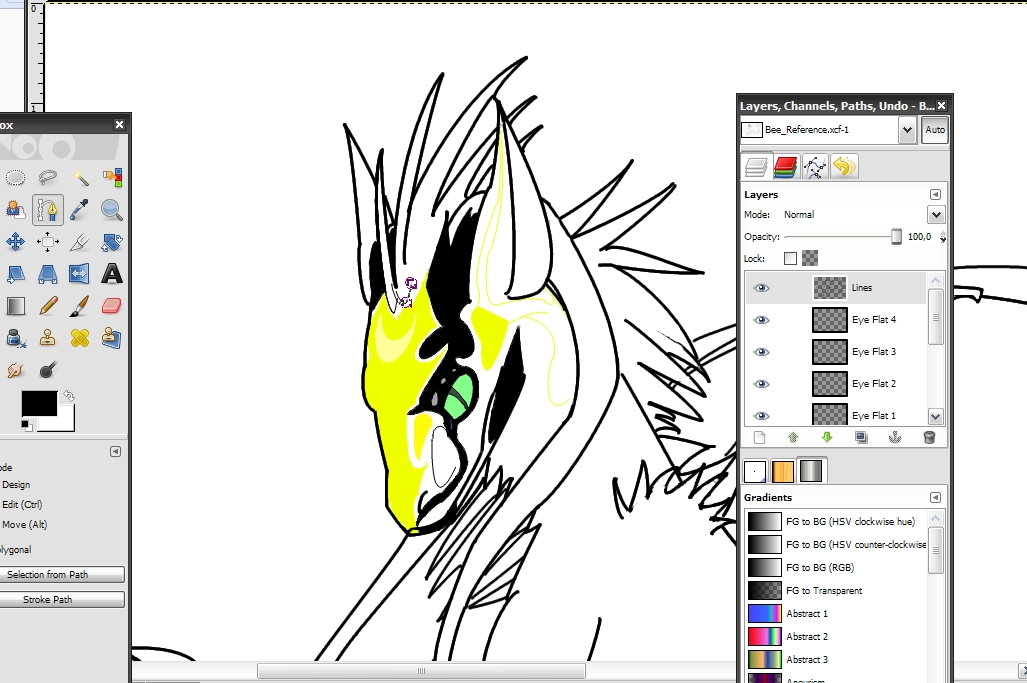Viewport: 1027px width, 683px height.
Task: Reset colors to black and white
Action: coord(26,426)
